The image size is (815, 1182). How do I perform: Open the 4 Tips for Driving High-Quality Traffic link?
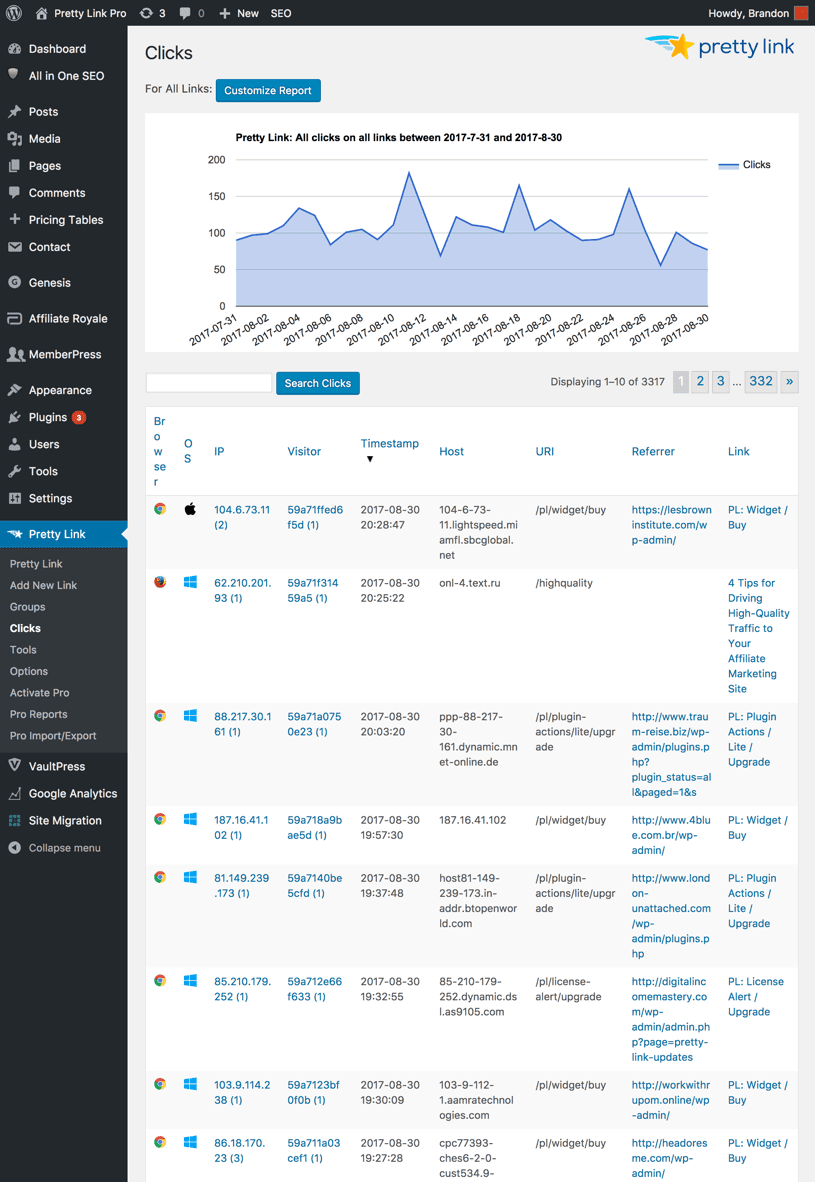758,635
